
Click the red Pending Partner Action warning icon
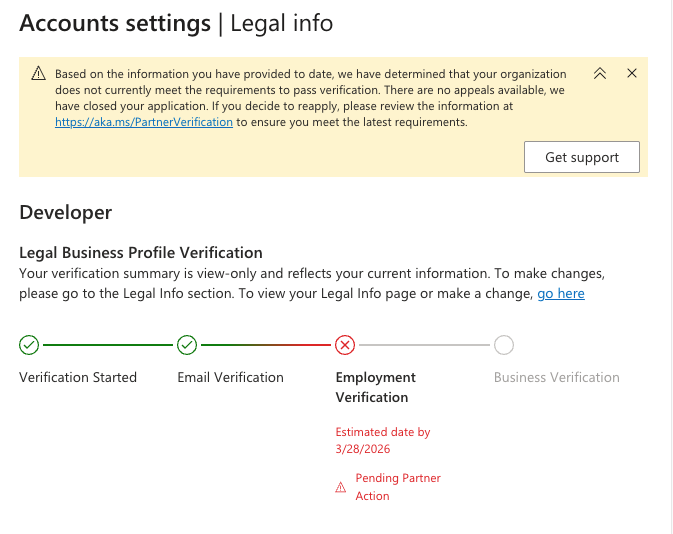[341, 487]
